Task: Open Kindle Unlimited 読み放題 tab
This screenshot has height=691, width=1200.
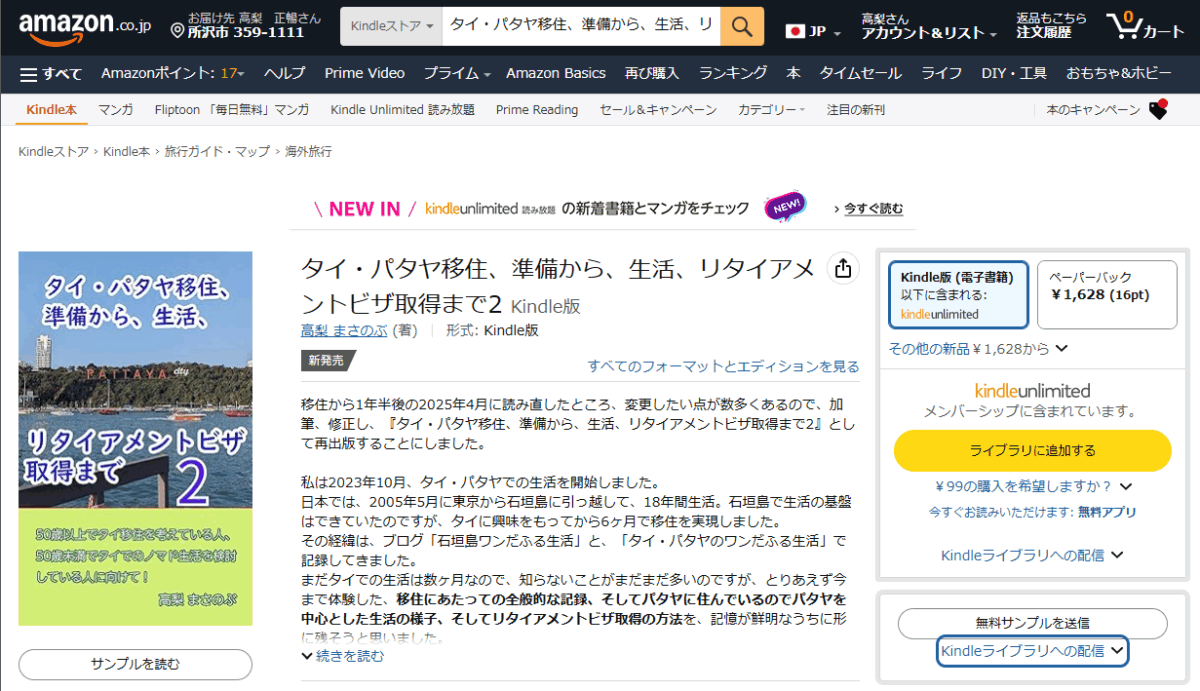Action: pos(402,110)
